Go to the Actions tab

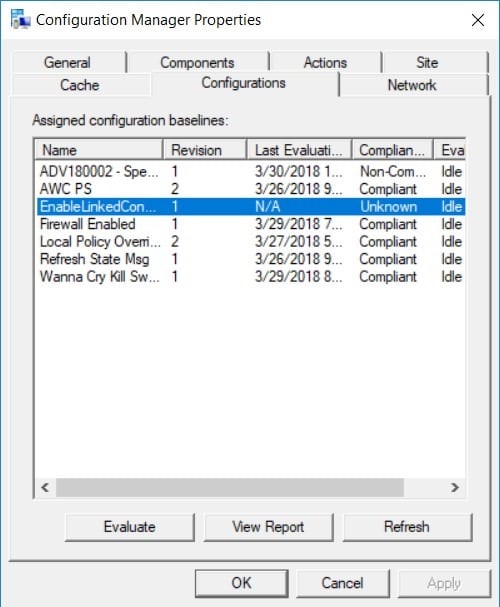[325, 62]
